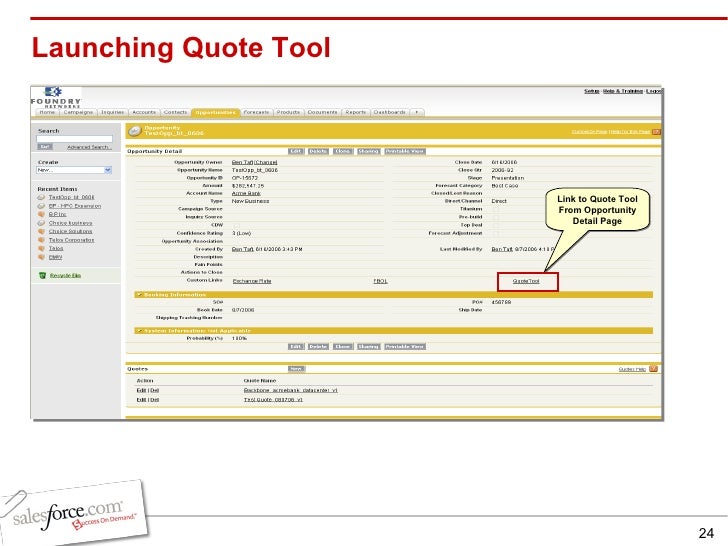
Task: Toggle the Titanium checkbox
Action: click(x=495, y=209)
